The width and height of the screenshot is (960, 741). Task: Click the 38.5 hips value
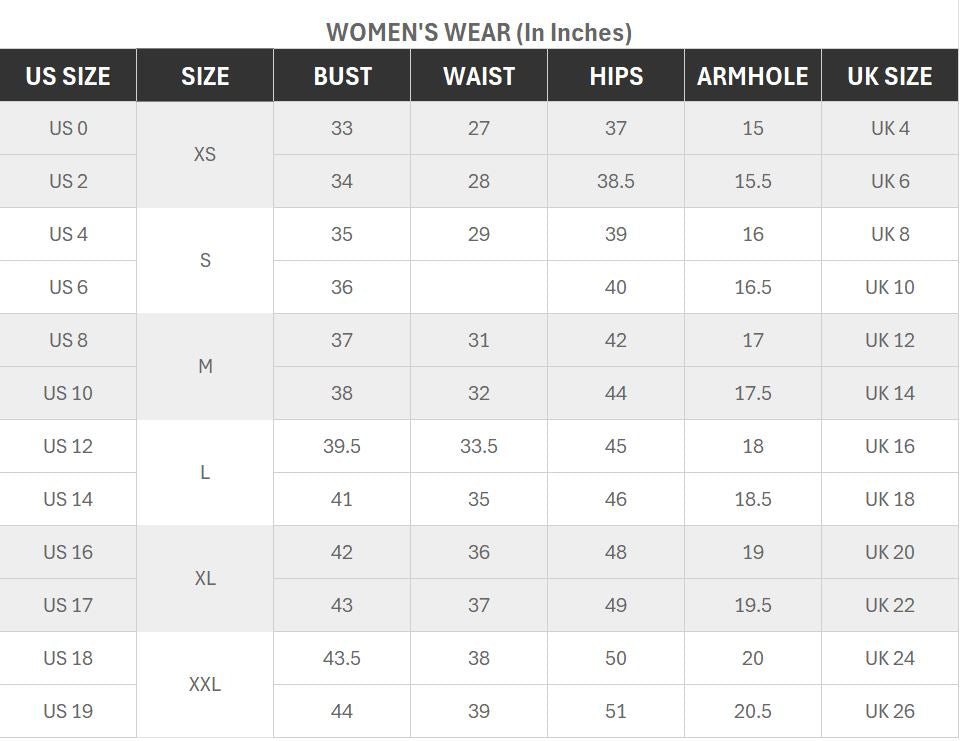click(x=616, y=181)
